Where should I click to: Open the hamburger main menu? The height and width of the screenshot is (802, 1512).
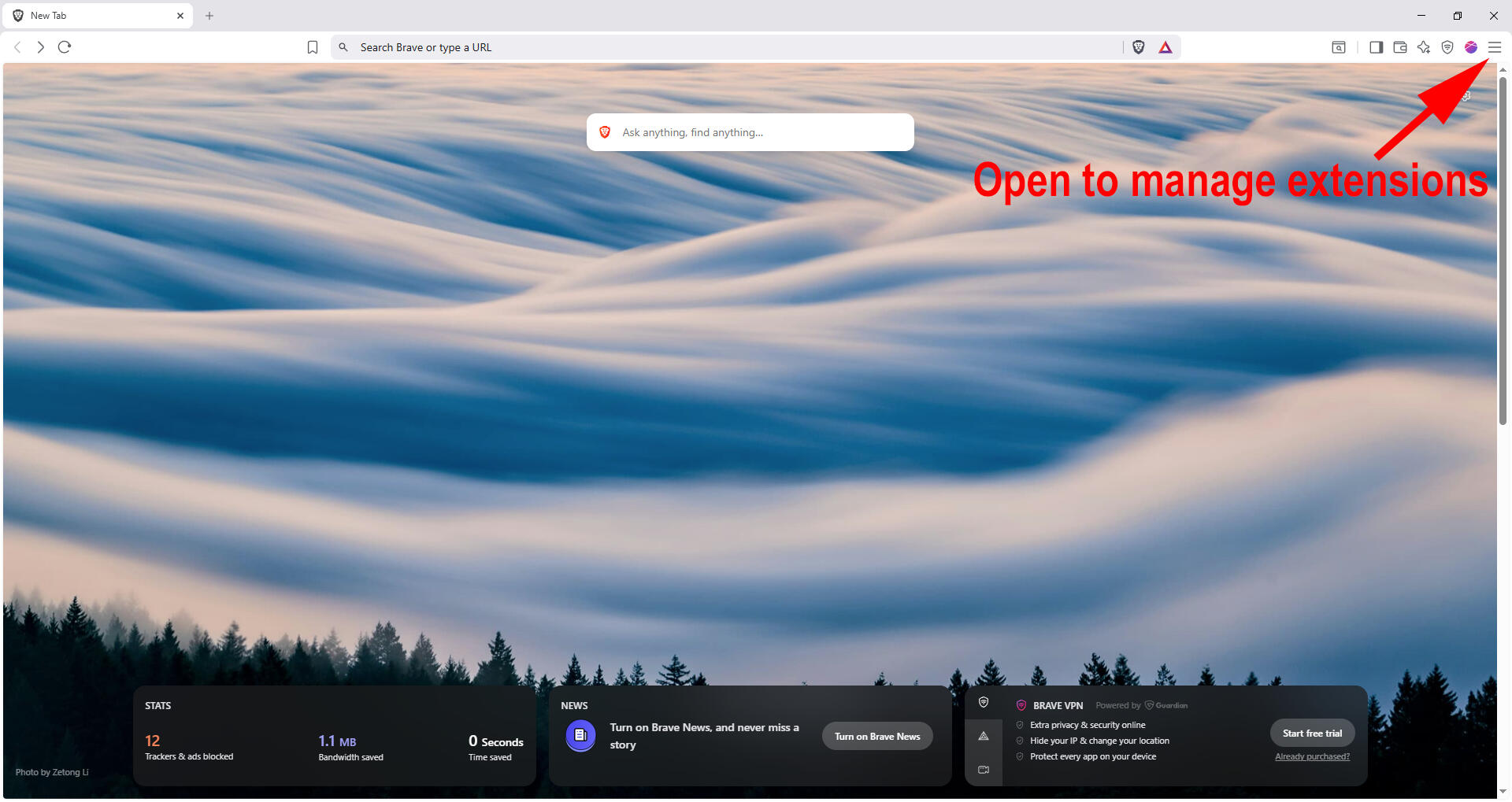(x=1494, y=47)
